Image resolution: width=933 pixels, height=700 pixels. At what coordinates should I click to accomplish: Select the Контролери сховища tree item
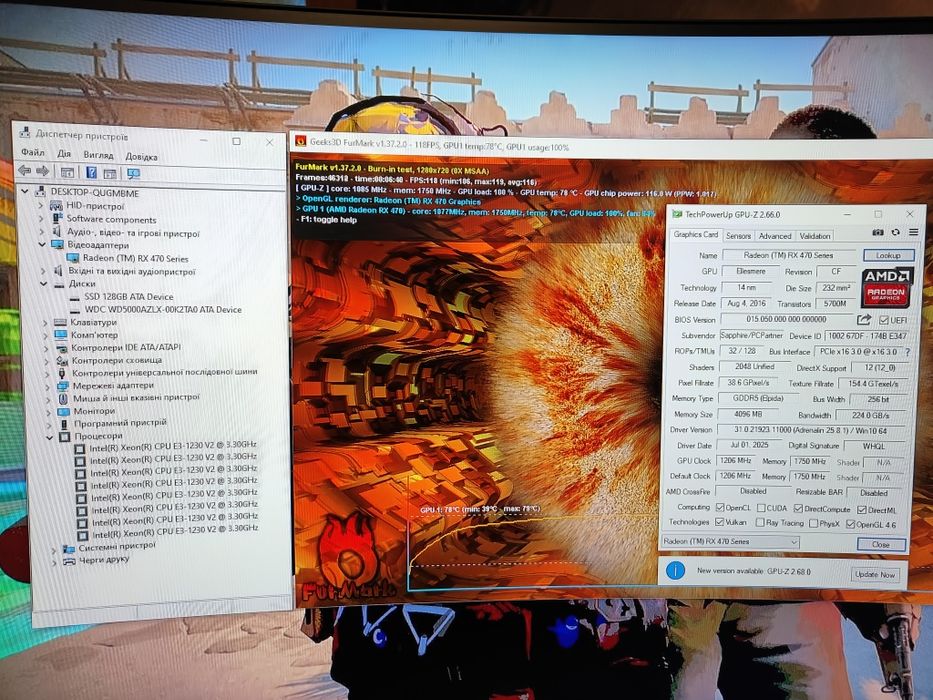[x=117, y=360]
